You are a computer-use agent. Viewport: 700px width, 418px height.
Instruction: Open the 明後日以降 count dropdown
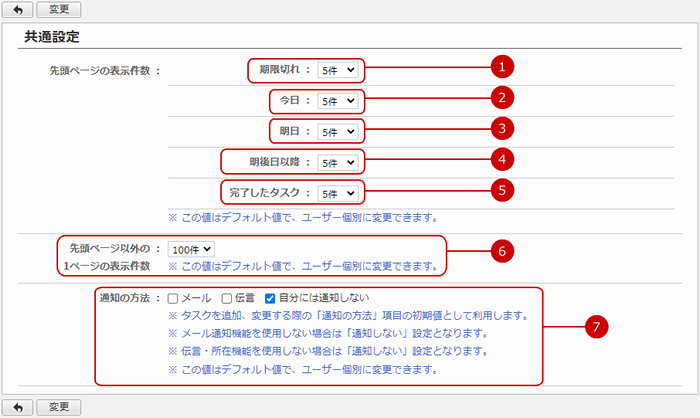(338, 163)
